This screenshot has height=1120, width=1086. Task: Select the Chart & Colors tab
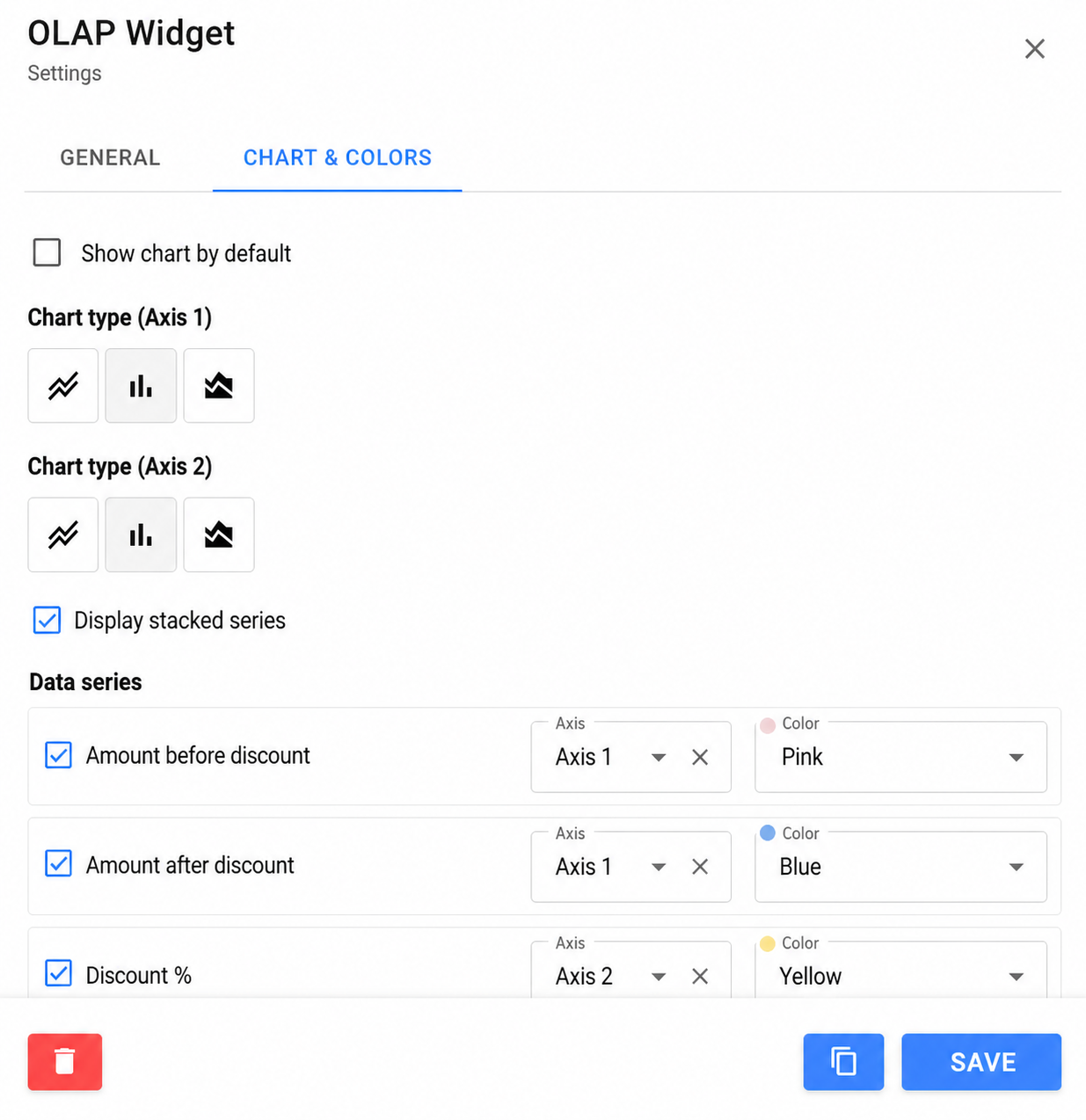click(x=338, y=157)
